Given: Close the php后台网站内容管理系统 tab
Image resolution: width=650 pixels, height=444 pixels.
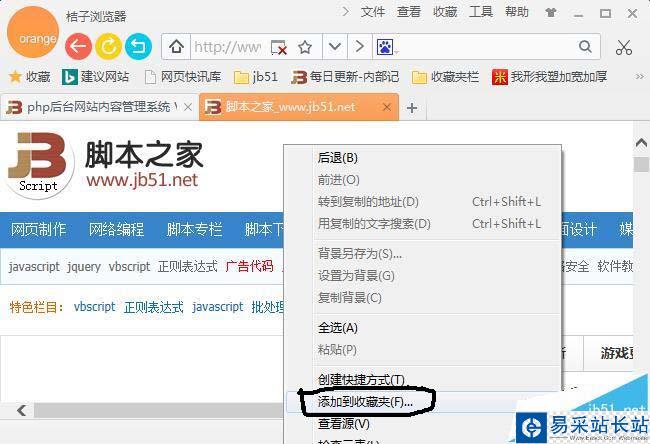Looking at the screenshot, I should pyautogui.click(x=188, y=107).
